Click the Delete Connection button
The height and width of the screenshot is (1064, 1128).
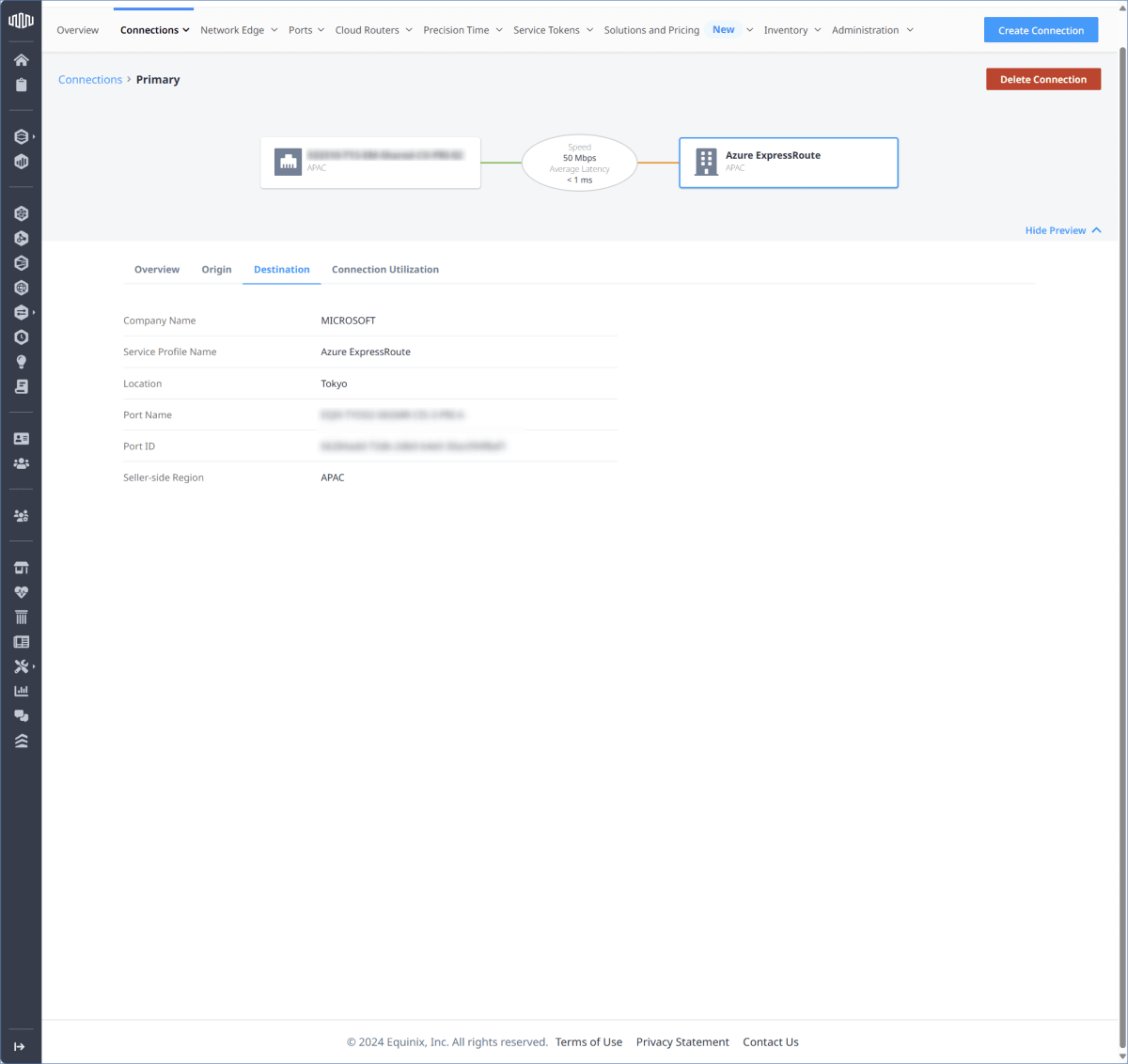tap(1043, 79)
